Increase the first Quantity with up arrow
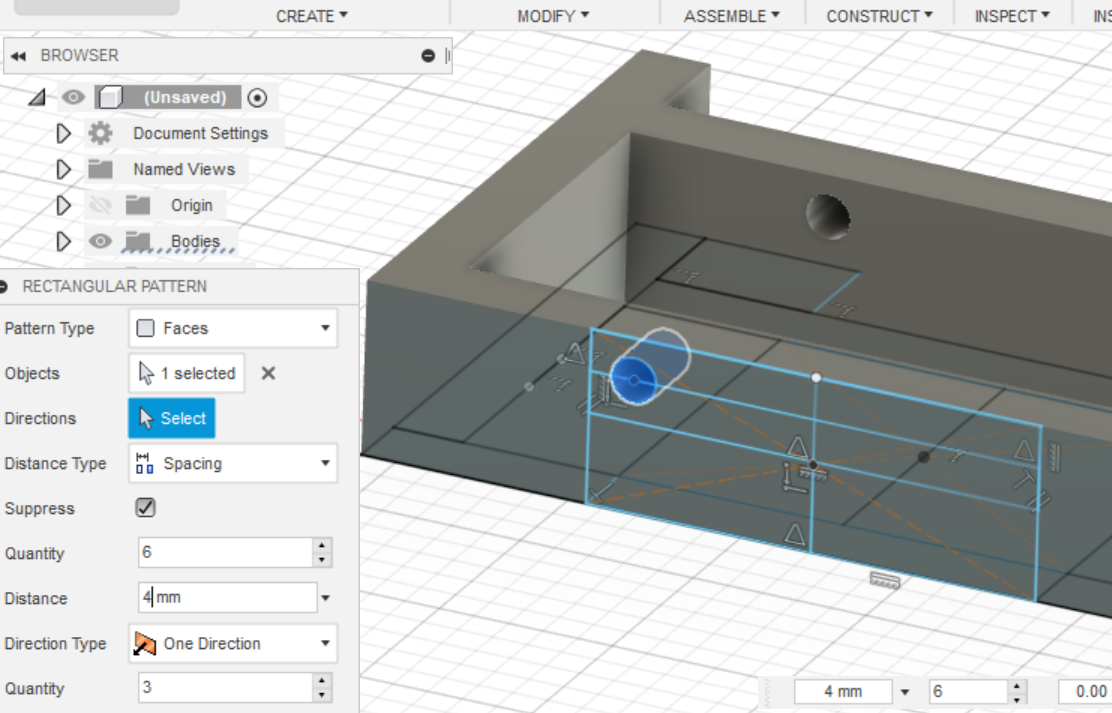This screenshot has height=713, width=1112. pyautogui.click(x=322, y=545)
